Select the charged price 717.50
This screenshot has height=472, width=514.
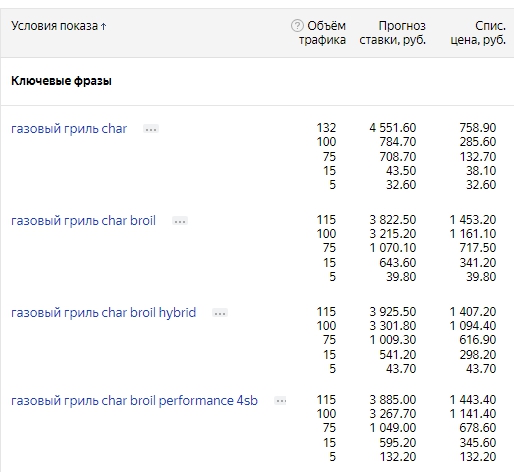click(x=478, y=248)
